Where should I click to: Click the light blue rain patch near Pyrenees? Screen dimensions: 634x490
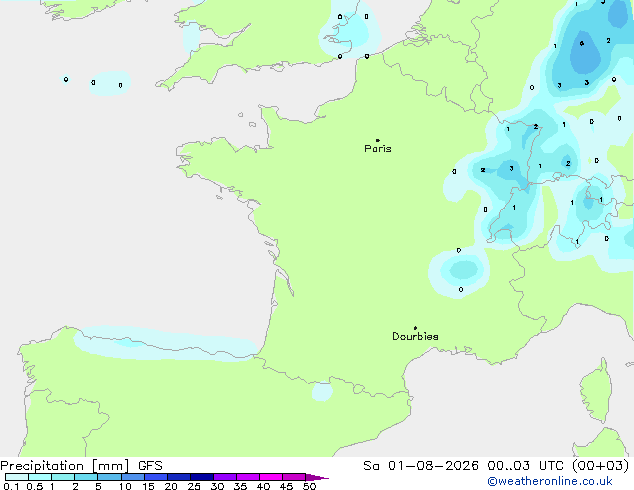pyautogui.click(x=322, y=391)
